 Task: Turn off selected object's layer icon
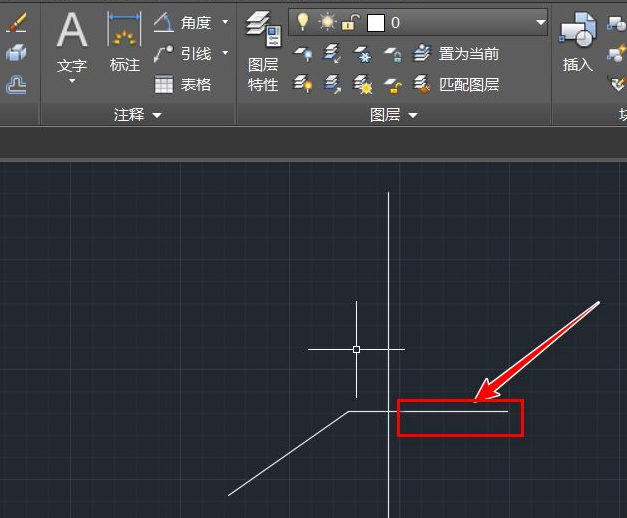303,54
